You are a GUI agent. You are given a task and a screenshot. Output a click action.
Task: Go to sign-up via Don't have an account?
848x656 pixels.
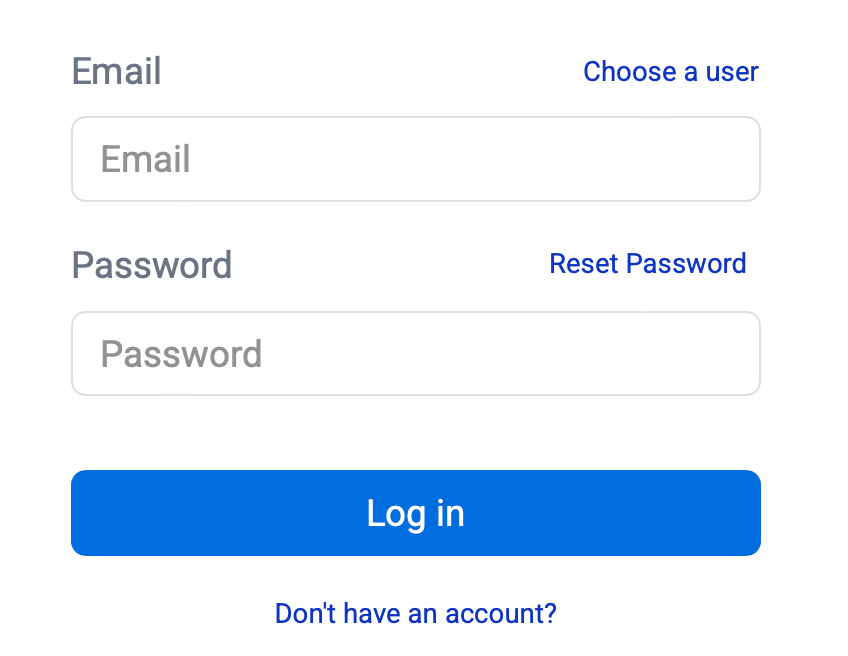(415, 613)
